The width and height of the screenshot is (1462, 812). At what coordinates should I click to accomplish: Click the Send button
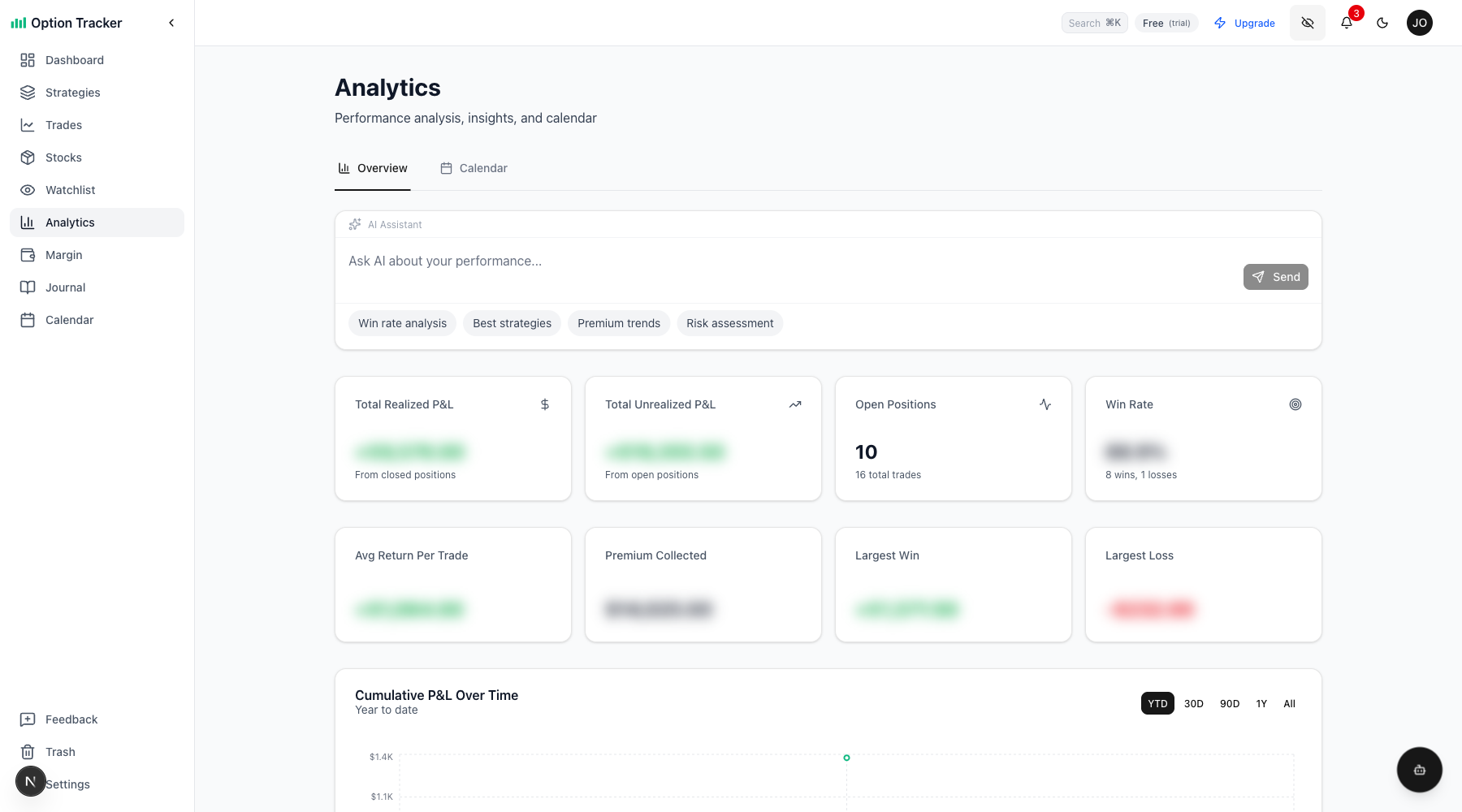1275,277
